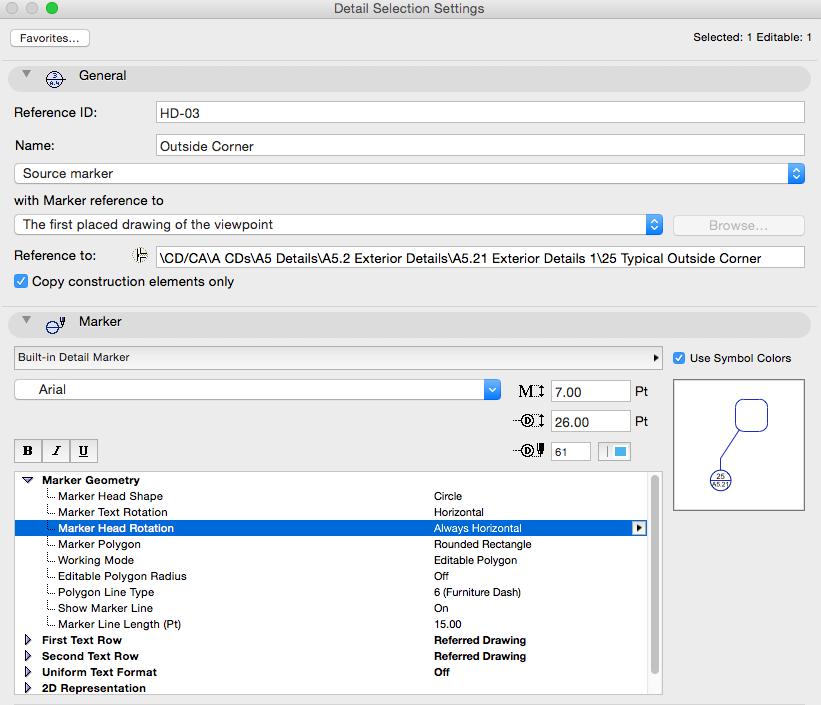
Task: Edit the marker pen number 61
Action: (571, 451)
